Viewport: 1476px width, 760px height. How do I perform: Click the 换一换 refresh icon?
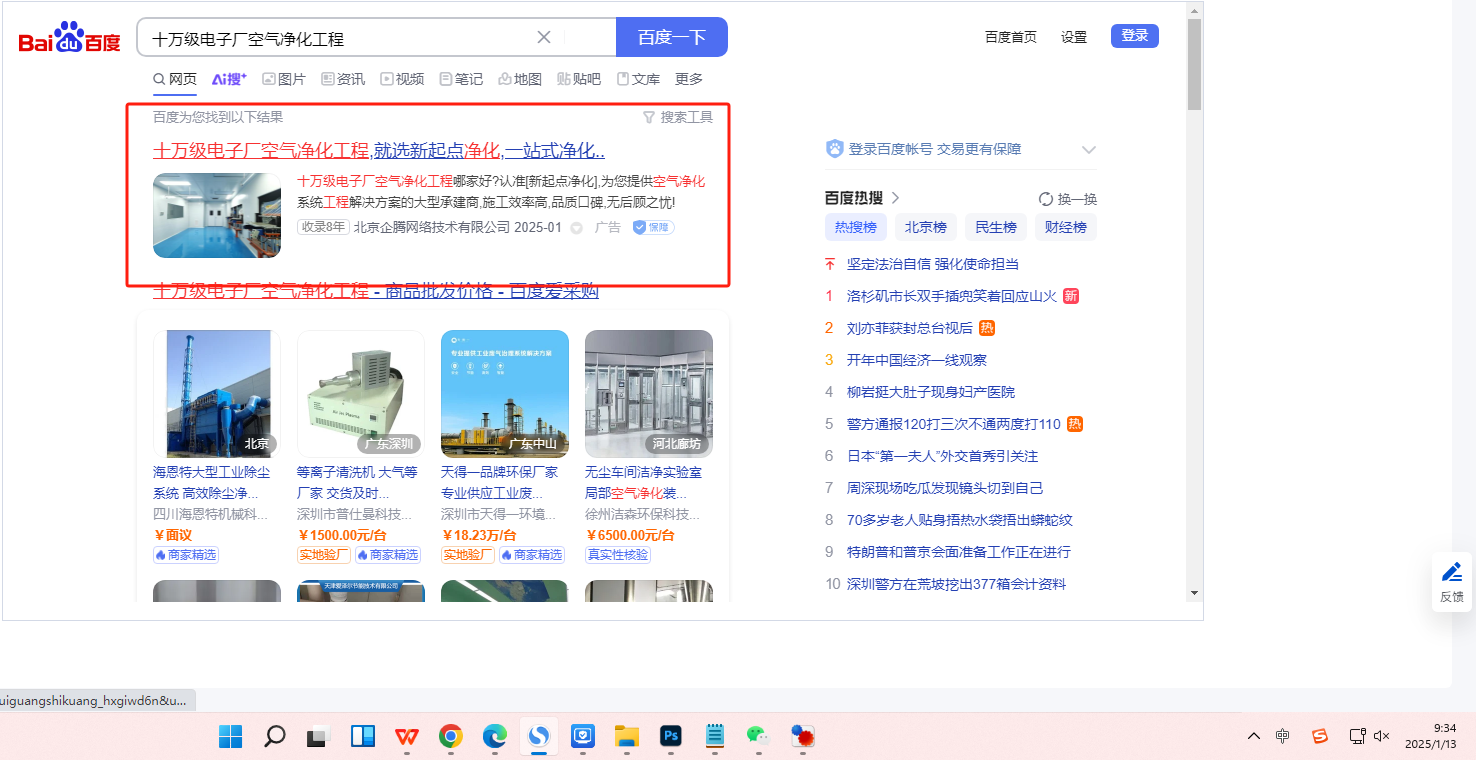coord(1046,199)
